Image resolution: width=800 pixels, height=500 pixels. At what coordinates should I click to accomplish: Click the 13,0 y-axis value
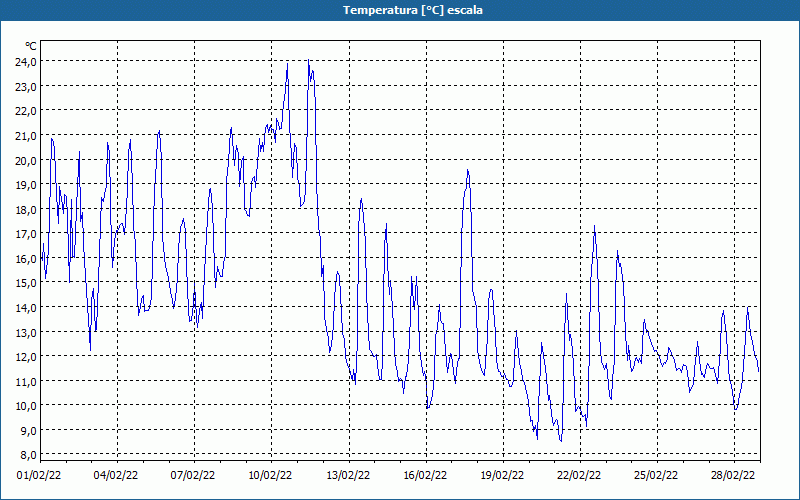coord(27,332)
